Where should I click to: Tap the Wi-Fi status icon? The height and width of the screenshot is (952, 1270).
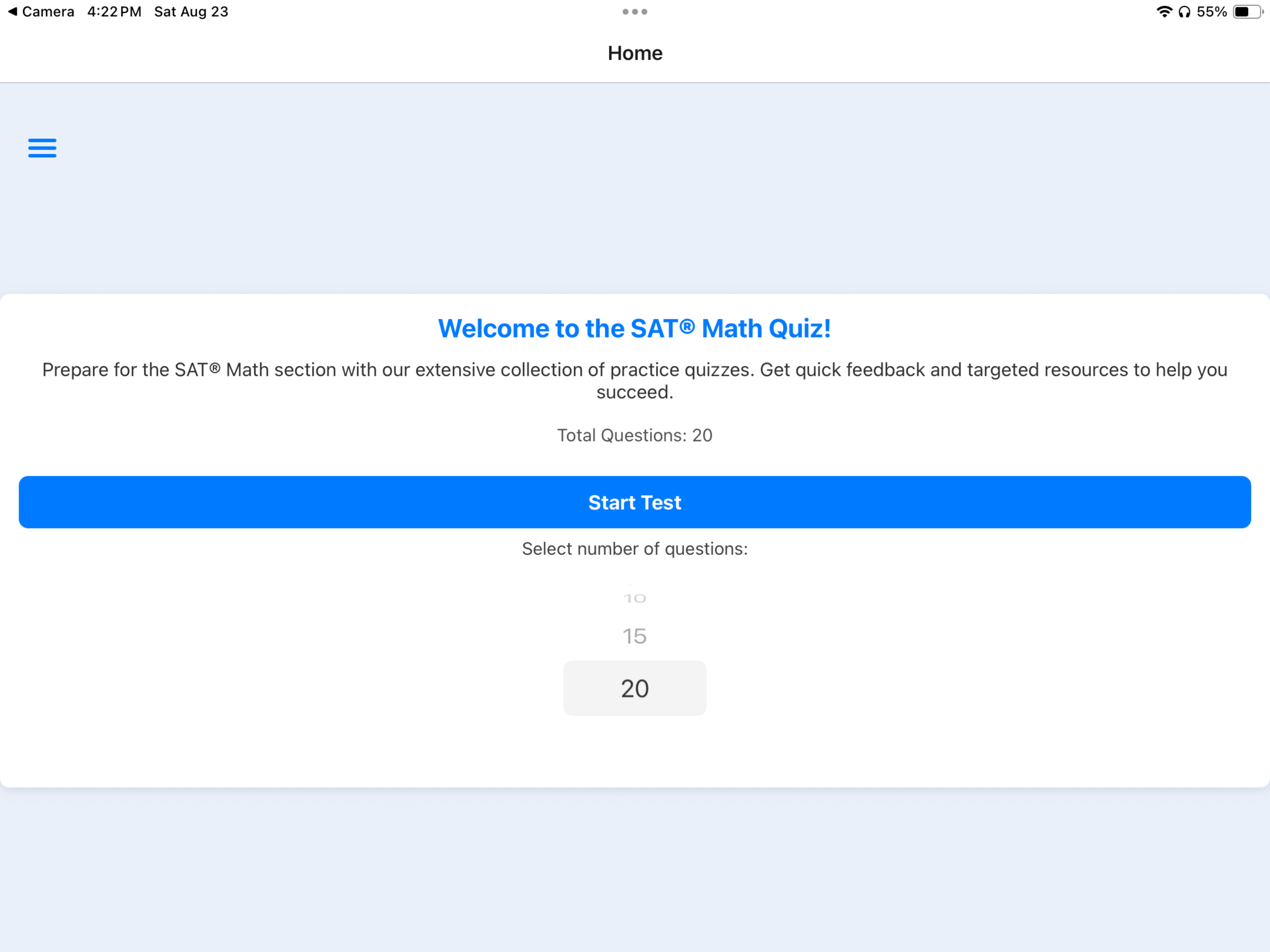(1164, 12)
